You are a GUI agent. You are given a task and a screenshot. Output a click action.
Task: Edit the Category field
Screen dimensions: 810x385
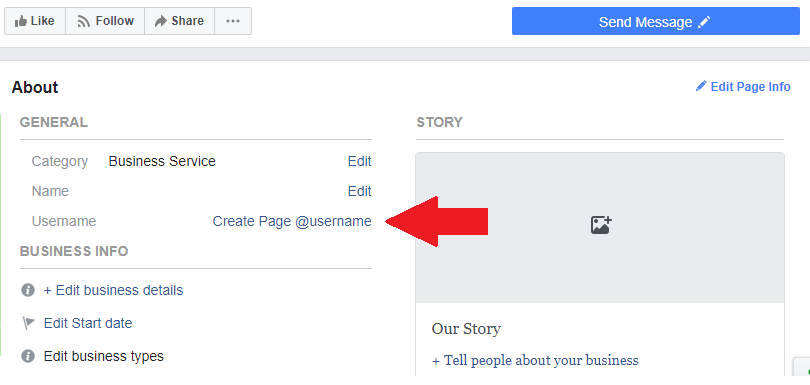(x=360, y=161)
